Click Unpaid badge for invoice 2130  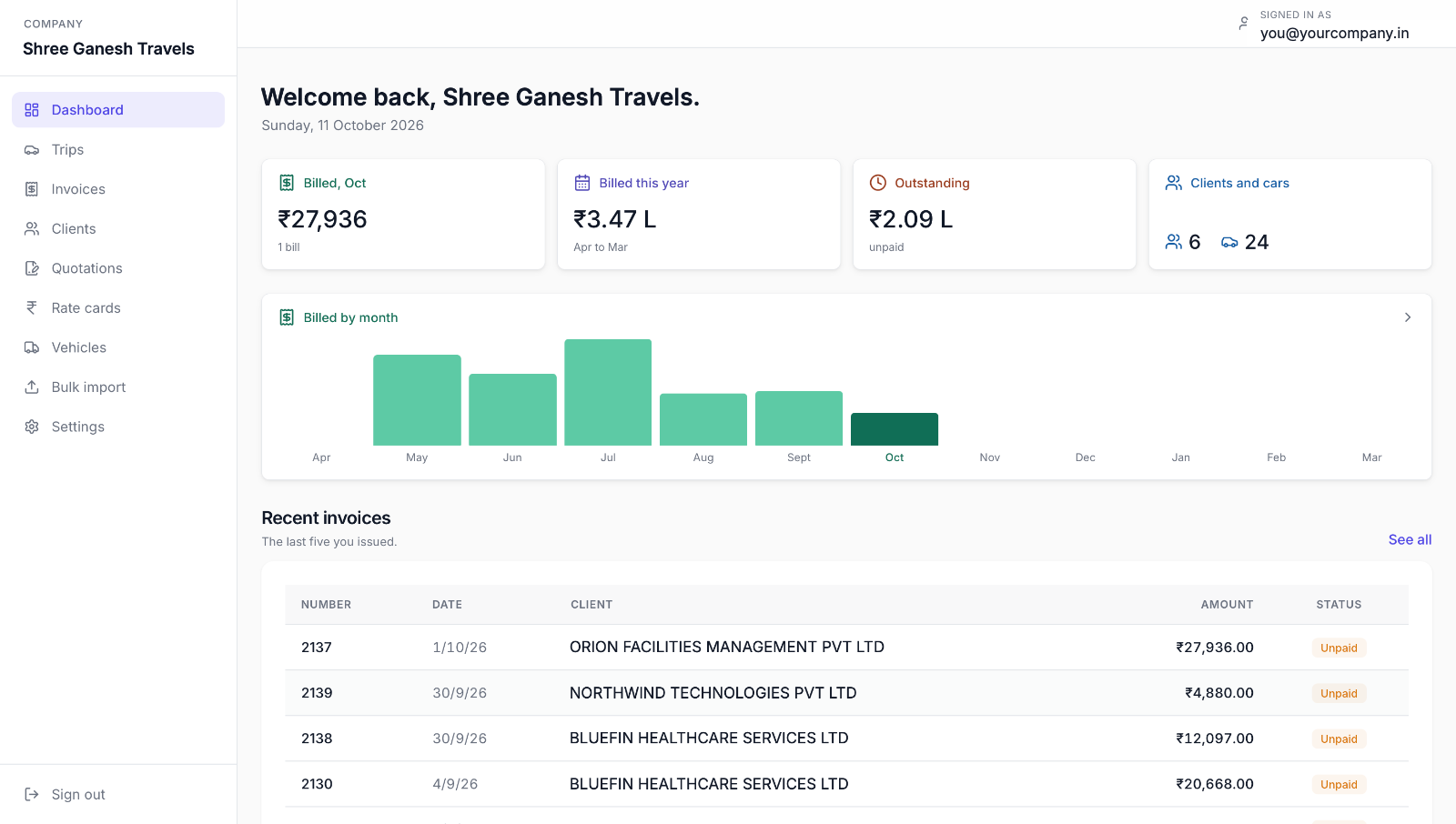(1339, 785)
